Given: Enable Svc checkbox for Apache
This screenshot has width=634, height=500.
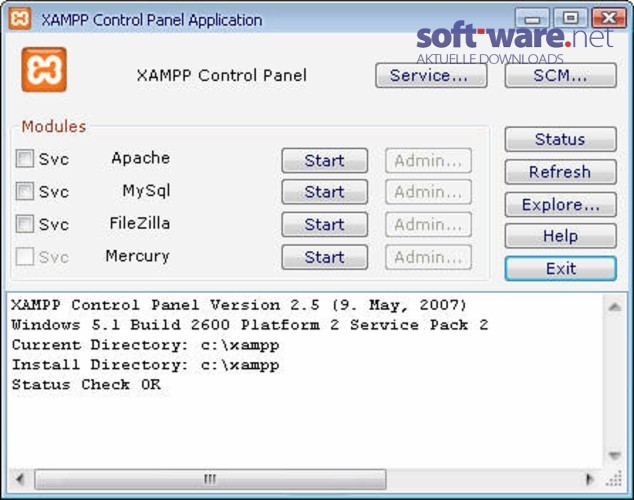Looking at the screenshot, I should point(24,158).
